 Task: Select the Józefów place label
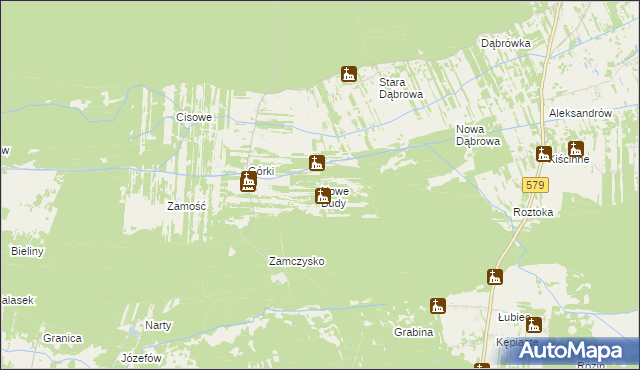(141, 358)
